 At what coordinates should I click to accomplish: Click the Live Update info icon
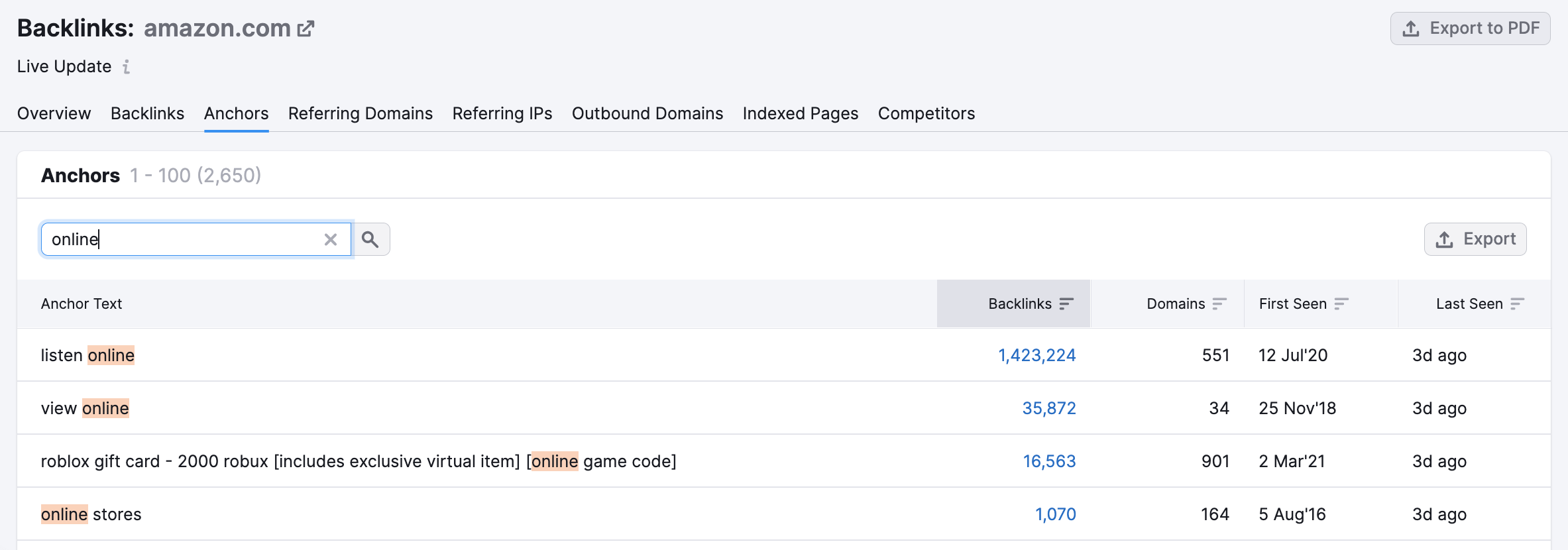(126, 67)
